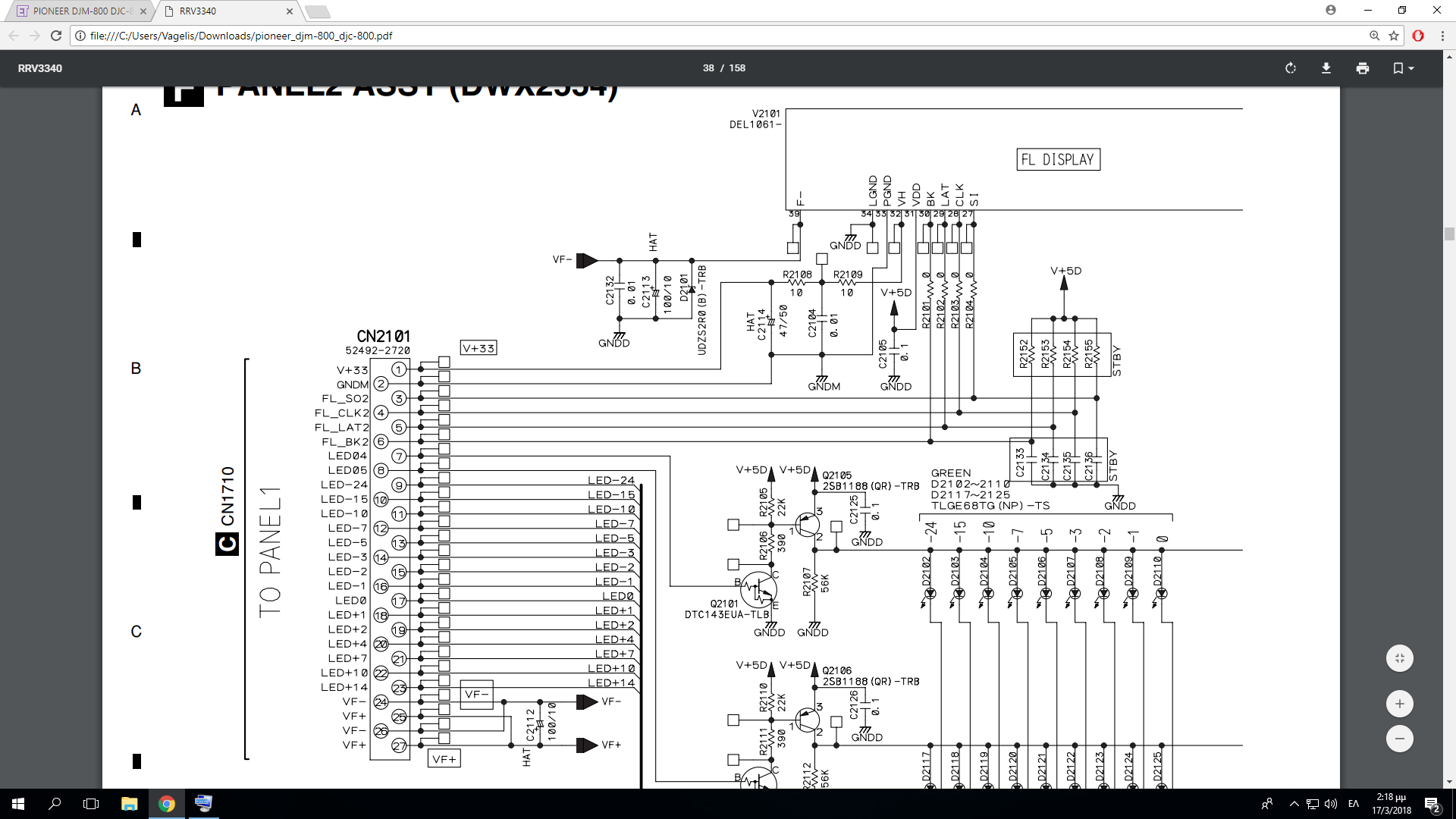Open Windows notification center
The height and width of the screenshot is (819, 1456).
coord(1432,804)
